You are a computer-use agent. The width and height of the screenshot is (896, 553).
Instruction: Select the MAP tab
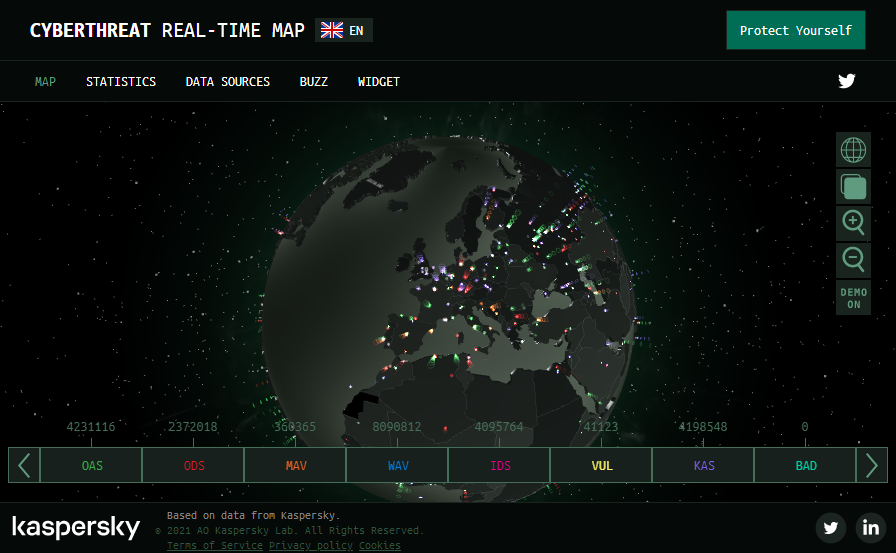pyautogui.click(x=45, y=82)
